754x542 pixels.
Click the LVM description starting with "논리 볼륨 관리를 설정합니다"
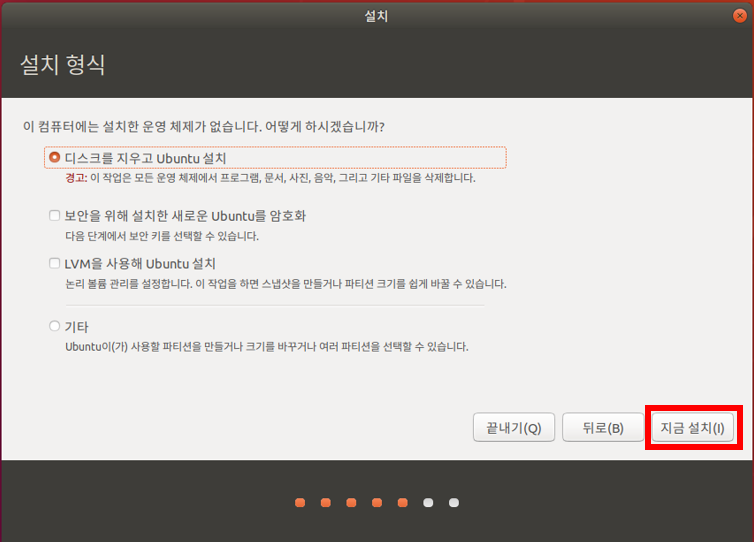click(286, 284)
